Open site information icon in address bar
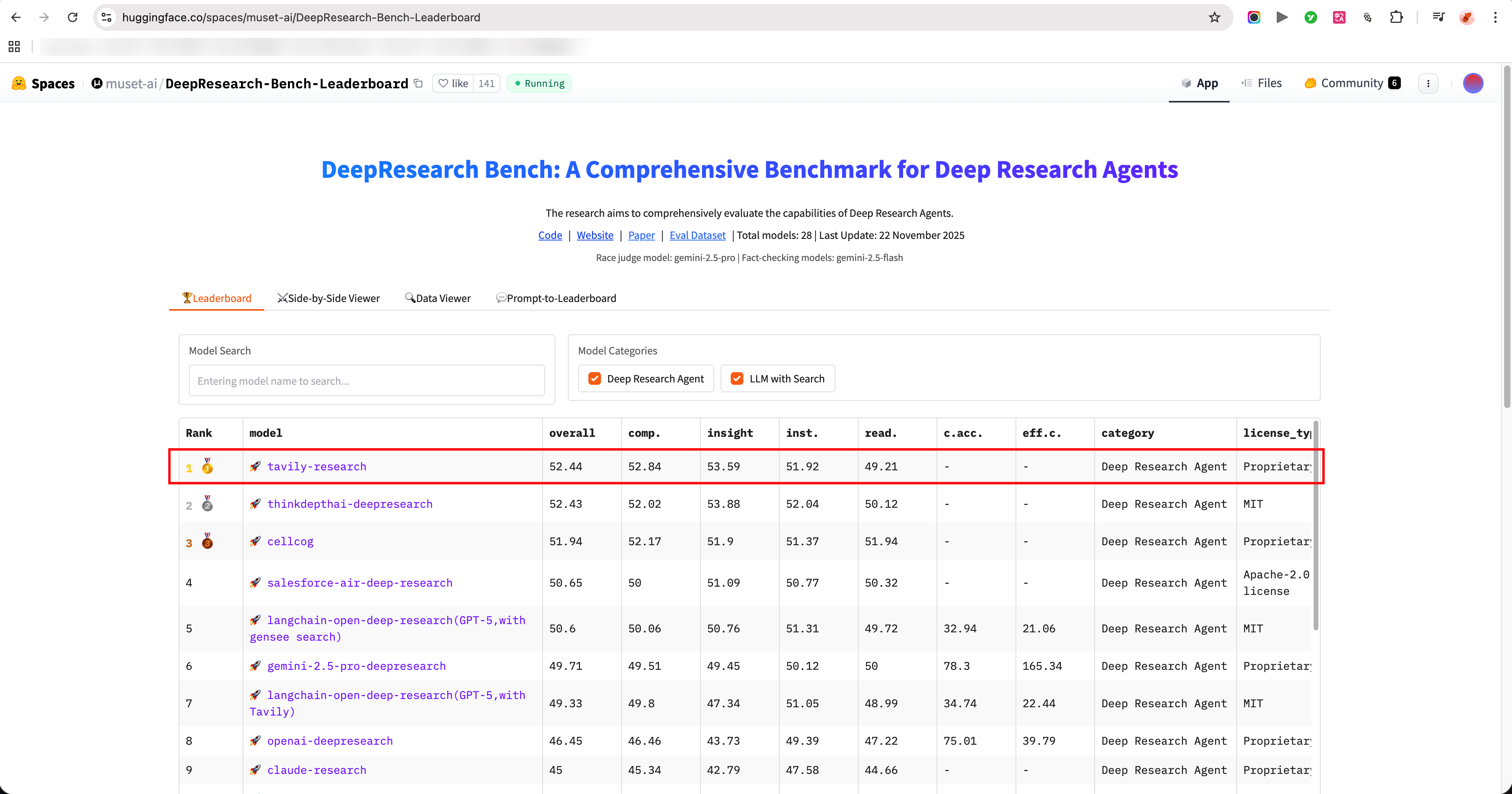Viewport: 1512px width, 794px height. click(107, 18)
